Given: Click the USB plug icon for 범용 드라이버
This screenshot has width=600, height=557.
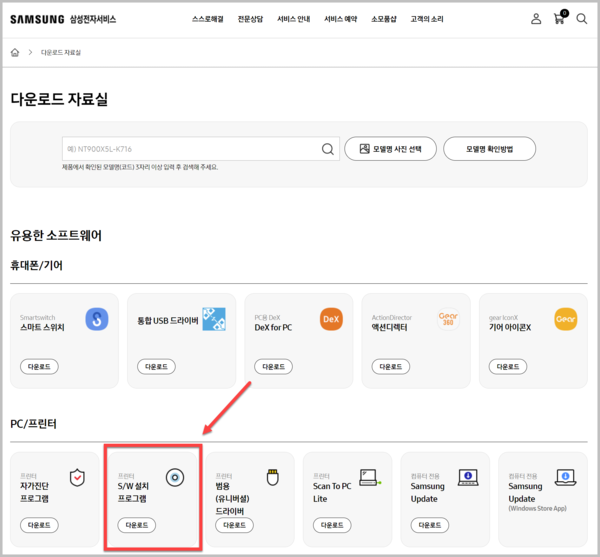Looking at the screenshot, I should click(x=272, y=477).
